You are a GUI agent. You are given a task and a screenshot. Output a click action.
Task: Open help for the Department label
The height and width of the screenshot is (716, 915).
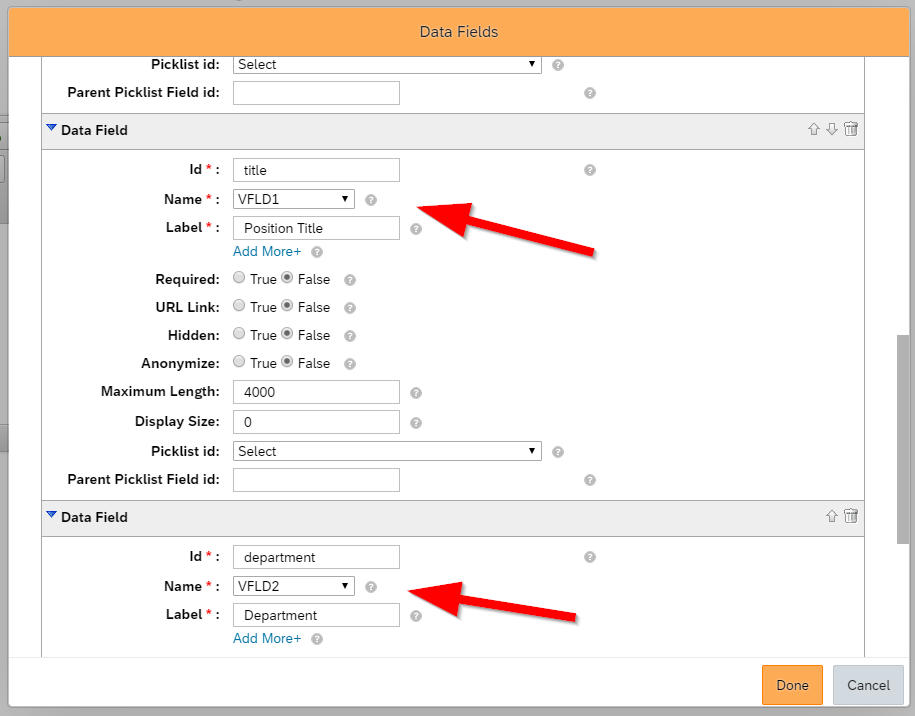pyautogui.click(x=415, y=616)
